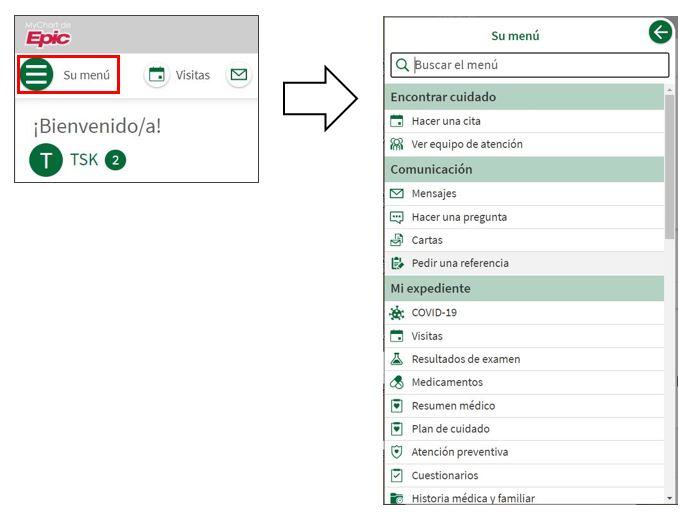Click the Encontrar cuidado section header

pyautogui.click(x=524, y=97)
